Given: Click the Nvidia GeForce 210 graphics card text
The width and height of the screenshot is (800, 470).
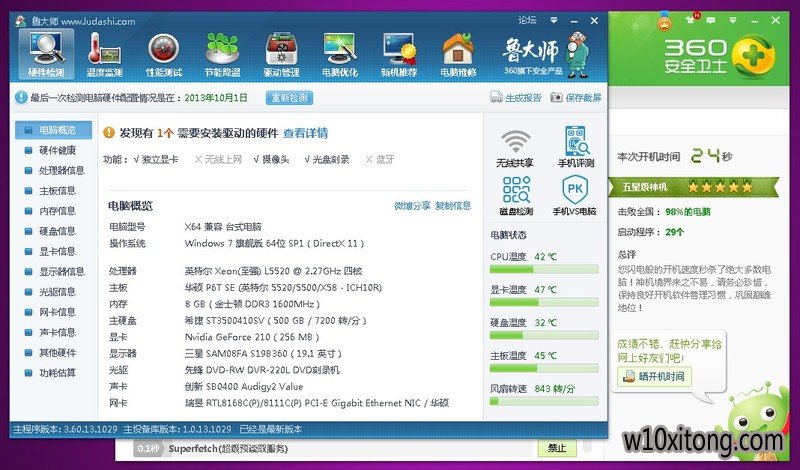Looking at the screenshot, I should pos(252,337).
